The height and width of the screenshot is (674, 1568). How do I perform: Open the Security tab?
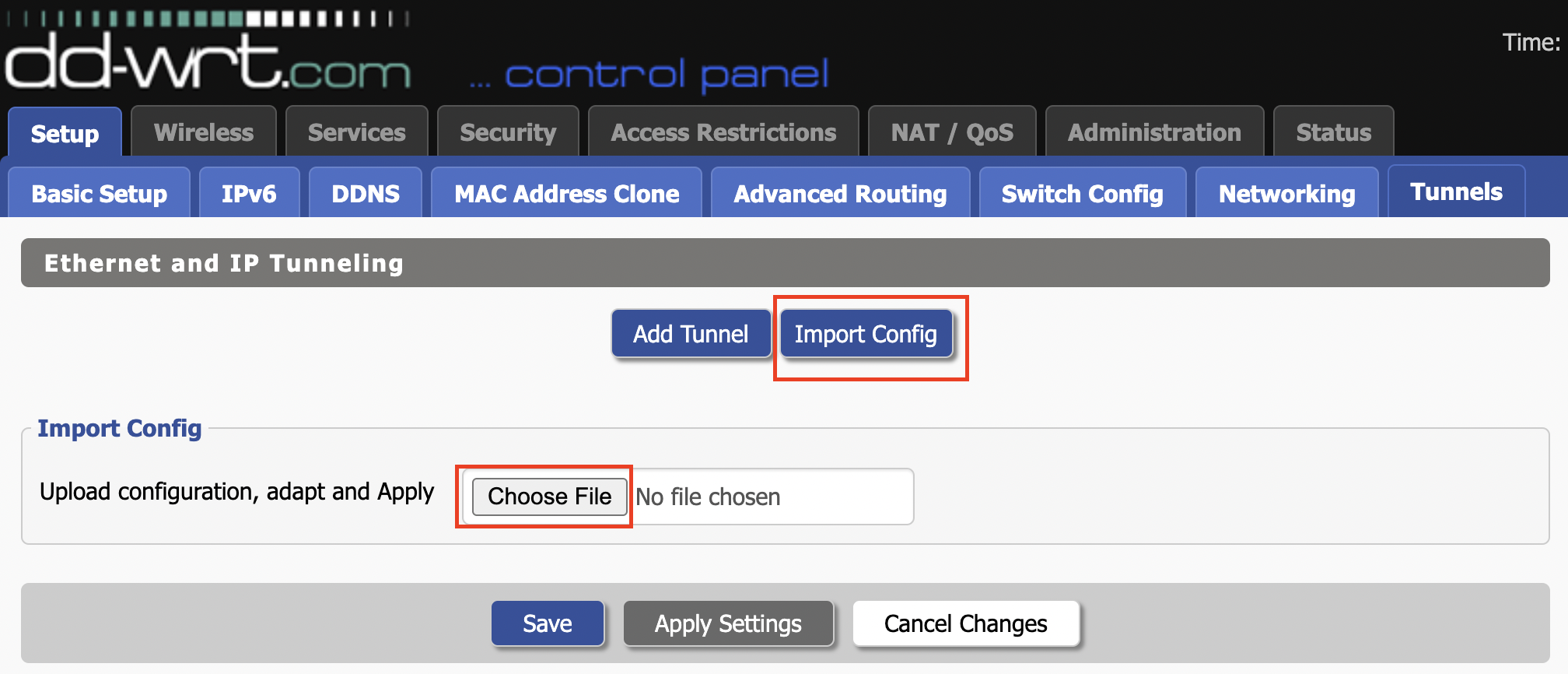[x=508, y=132]
